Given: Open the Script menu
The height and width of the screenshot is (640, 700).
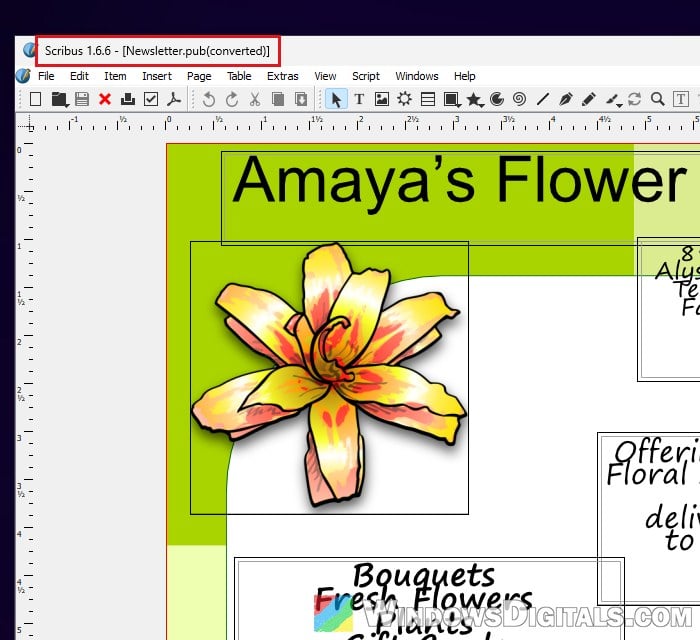Looking at the screenshot, I should [x=366, y=76].
